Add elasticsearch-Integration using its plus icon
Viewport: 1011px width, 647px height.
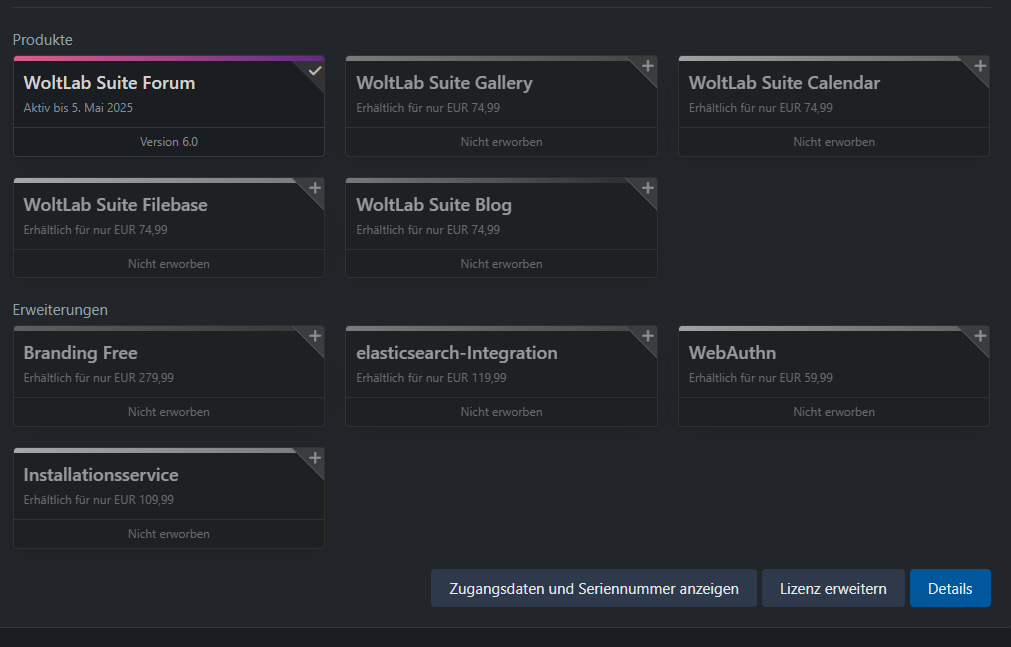coord(647,337)
